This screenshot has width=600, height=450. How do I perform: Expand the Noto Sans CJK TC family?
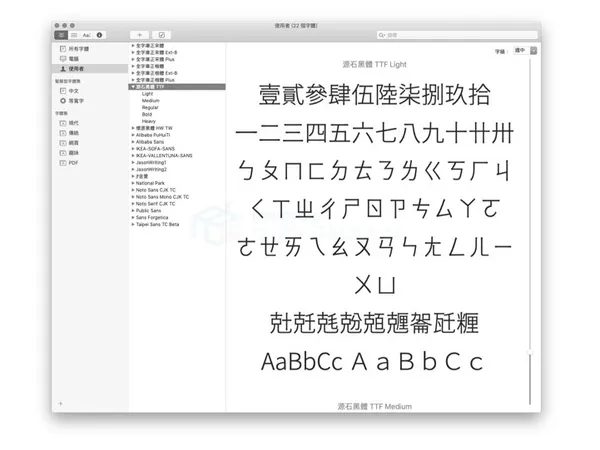(133, 190)
